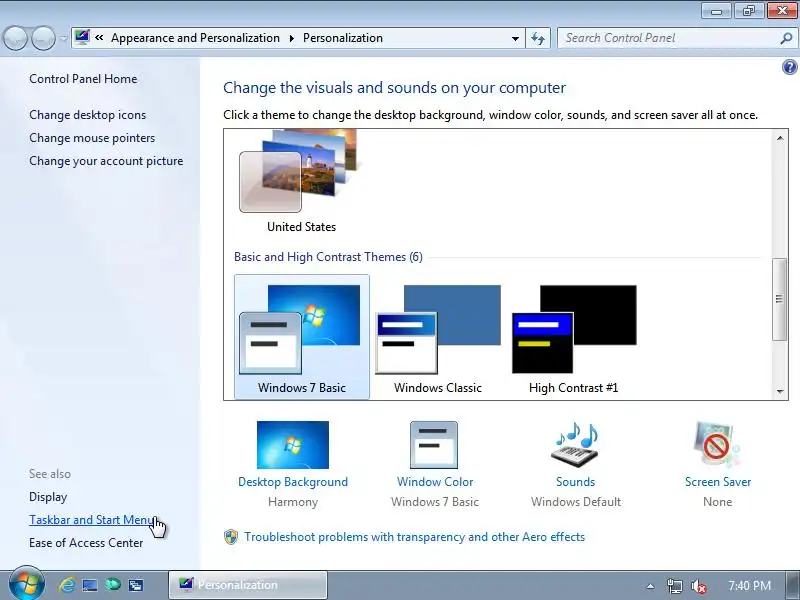
Task: Open the Display link under See also
Action: point(48,497)
